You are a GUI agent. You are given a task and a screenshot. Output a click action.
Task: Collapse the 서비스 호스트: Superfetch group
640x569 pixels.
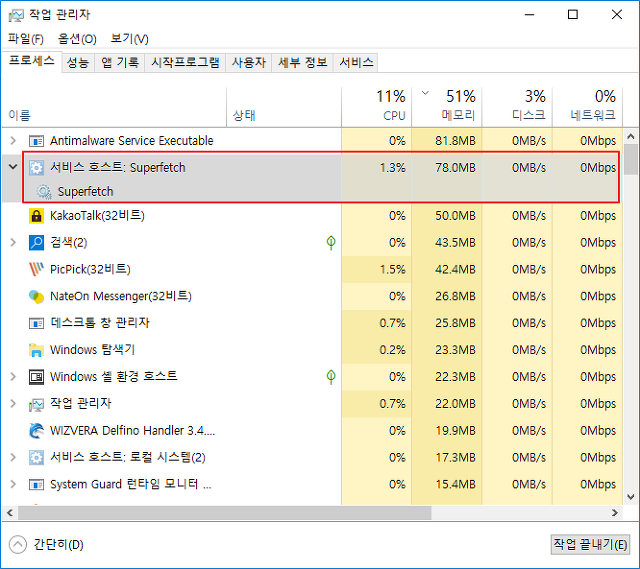click(x=13, y=167)
